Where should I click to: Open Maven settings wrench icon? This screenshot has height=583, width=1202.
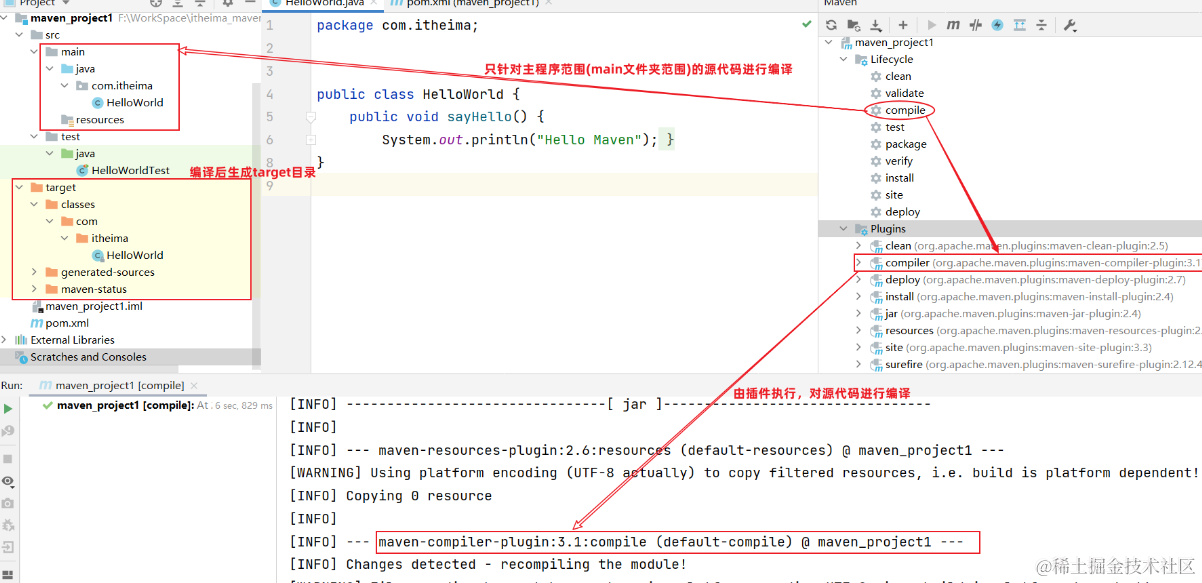tap(1069, 25)
